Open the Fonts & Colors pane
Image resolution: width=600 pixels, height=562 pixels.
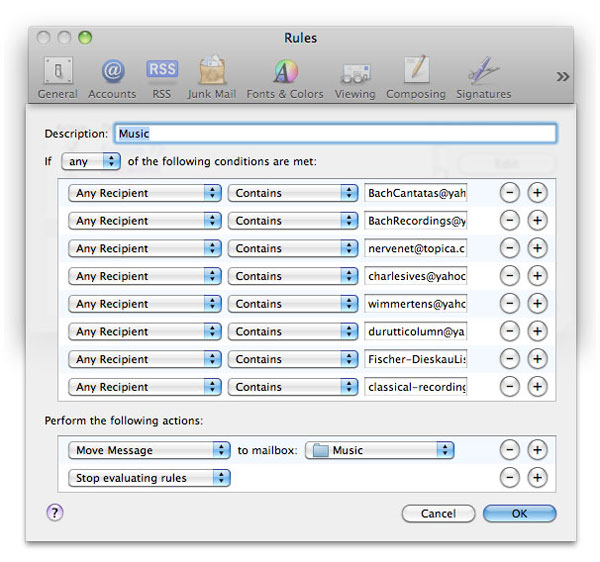(x=285, y=78)
